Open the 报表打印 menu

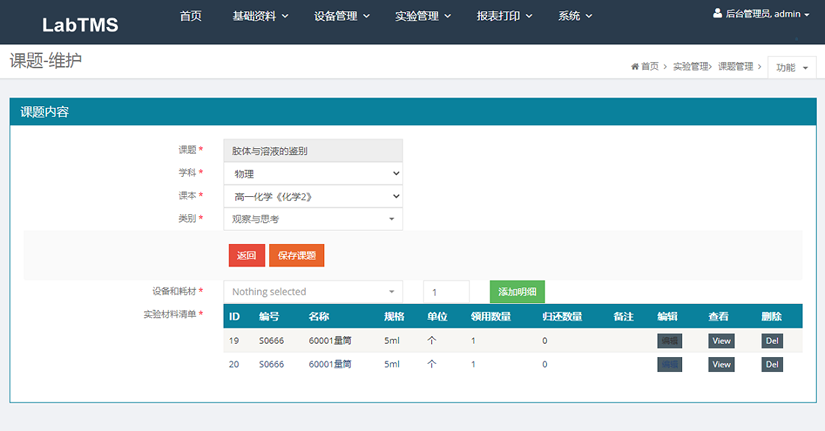click(x=504, y=16)
